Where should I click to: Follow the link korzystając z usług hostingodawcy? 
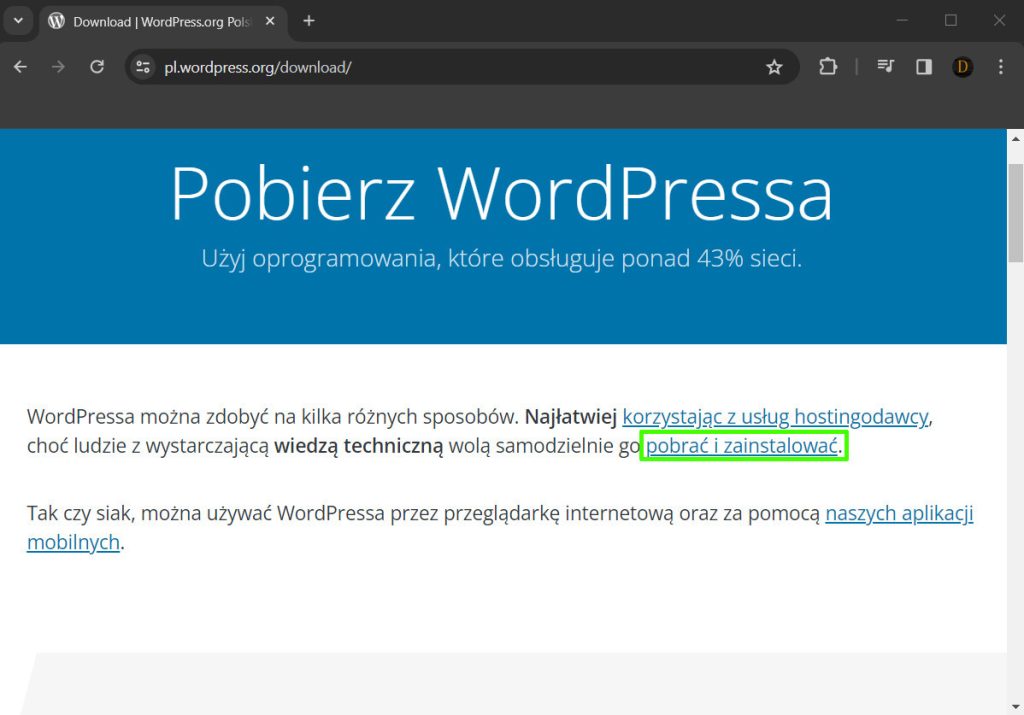775,416
